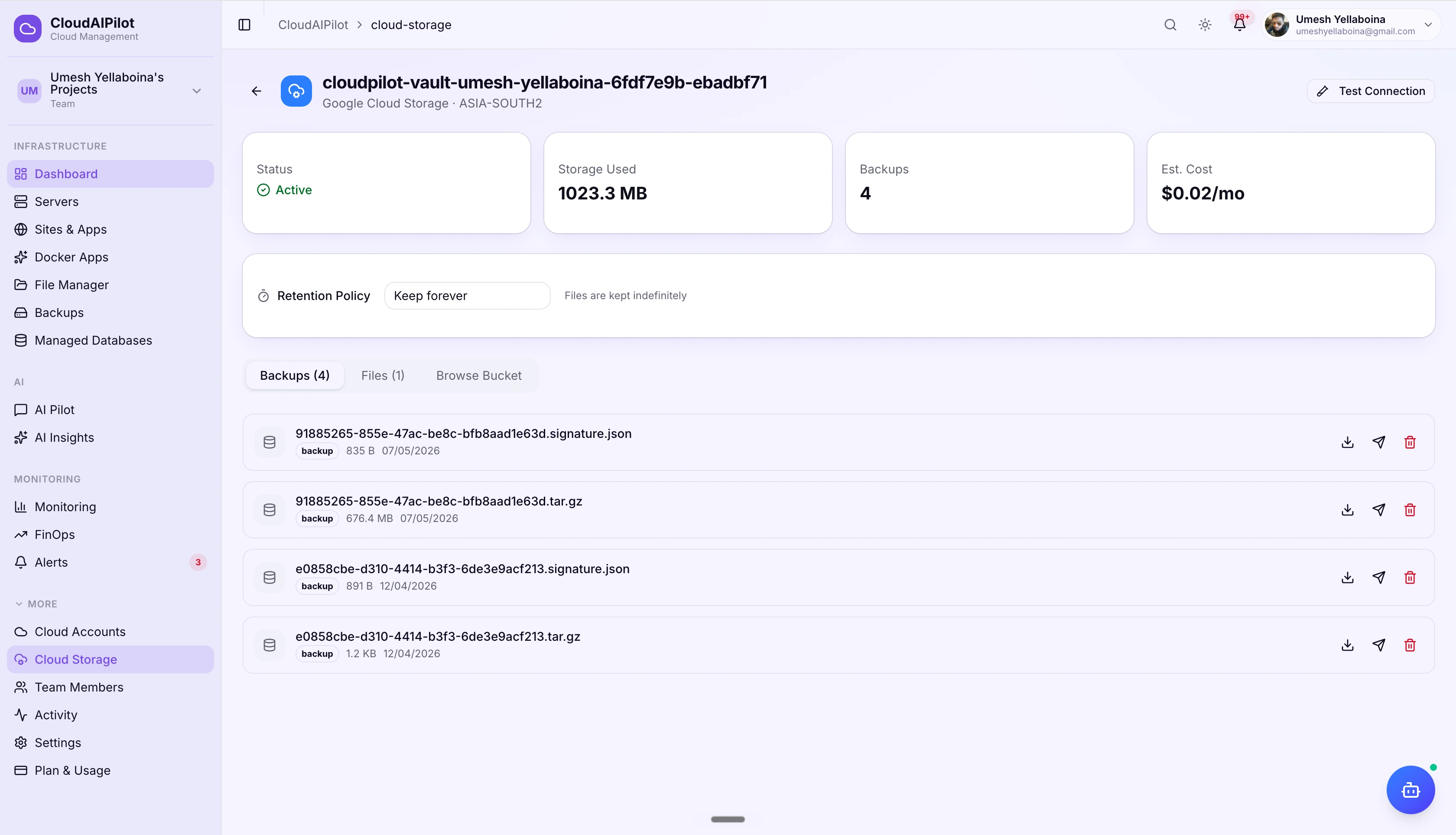Download 91885265 tar.gz backup
Image resolution: width=1456 pixels, height=835 pixels.
(x=1347, y=510)
